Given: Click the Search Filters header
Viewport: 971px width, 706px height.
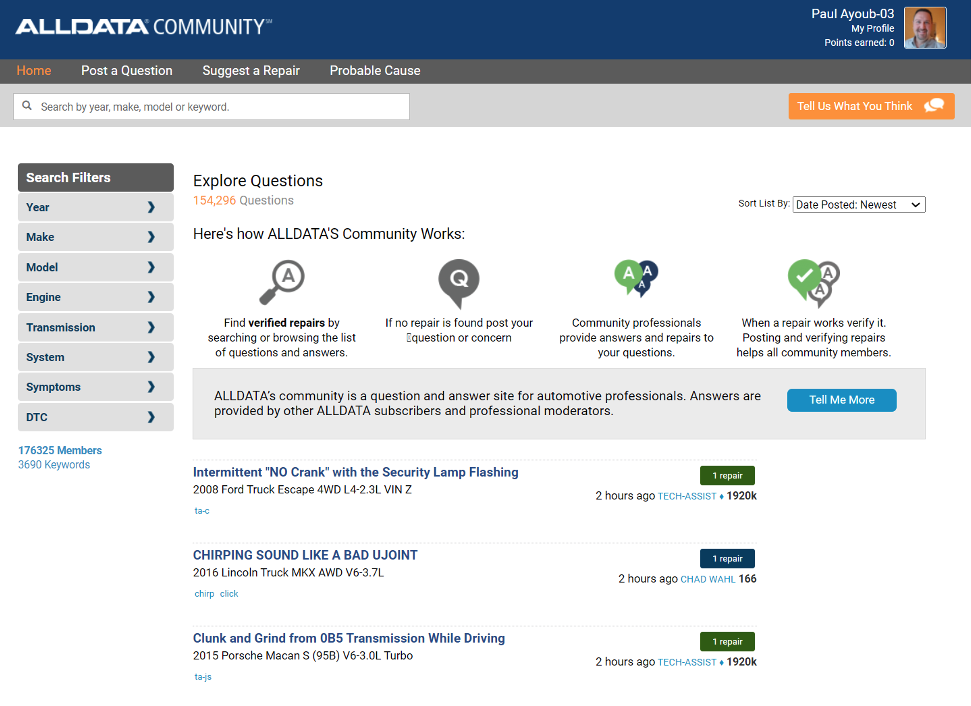Looking at the screenshot, I should [95, 178].
